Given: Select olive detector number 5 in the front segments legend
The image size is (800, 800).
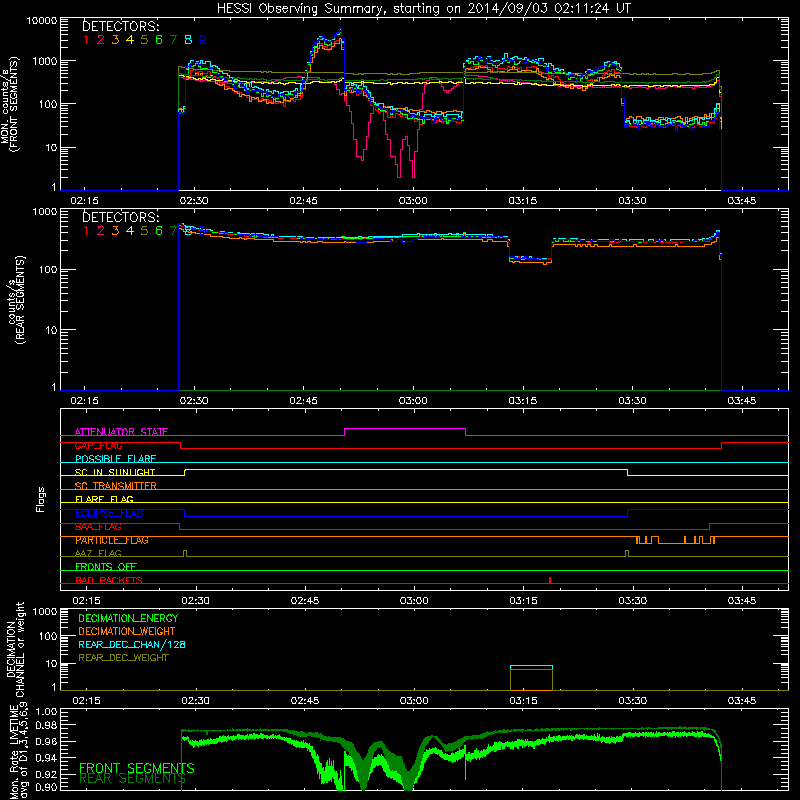Looking at the screenshot, I should [x=144, y=39].
